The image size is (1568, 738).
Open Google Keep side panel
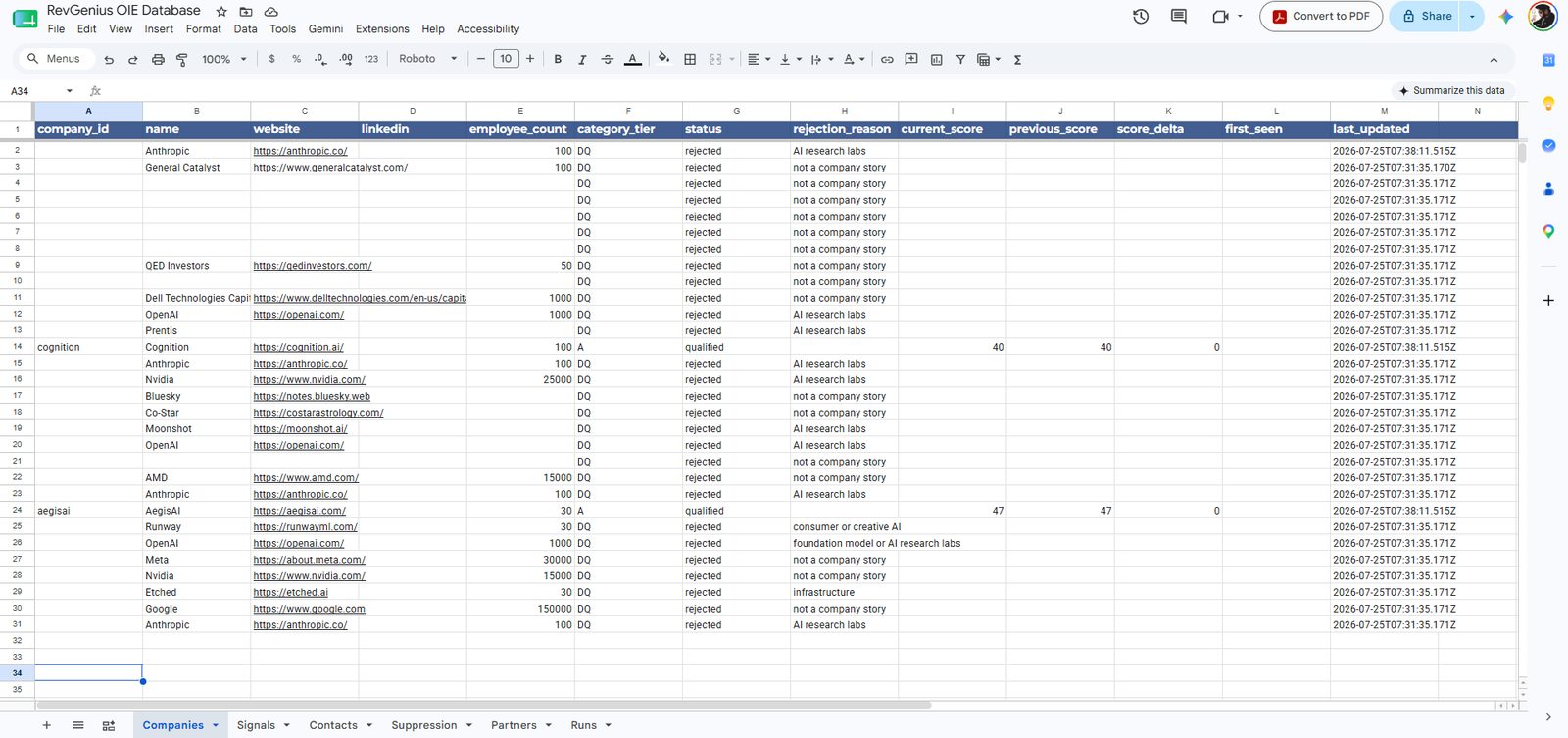[x=1548, y=103]
